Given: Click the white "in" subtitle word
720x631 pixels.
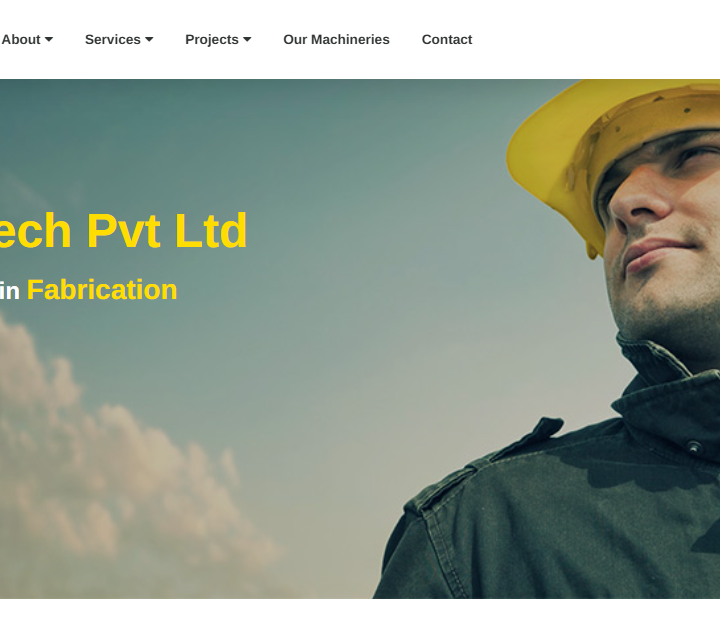Looking at the screenshot, I should click(10, 292).
